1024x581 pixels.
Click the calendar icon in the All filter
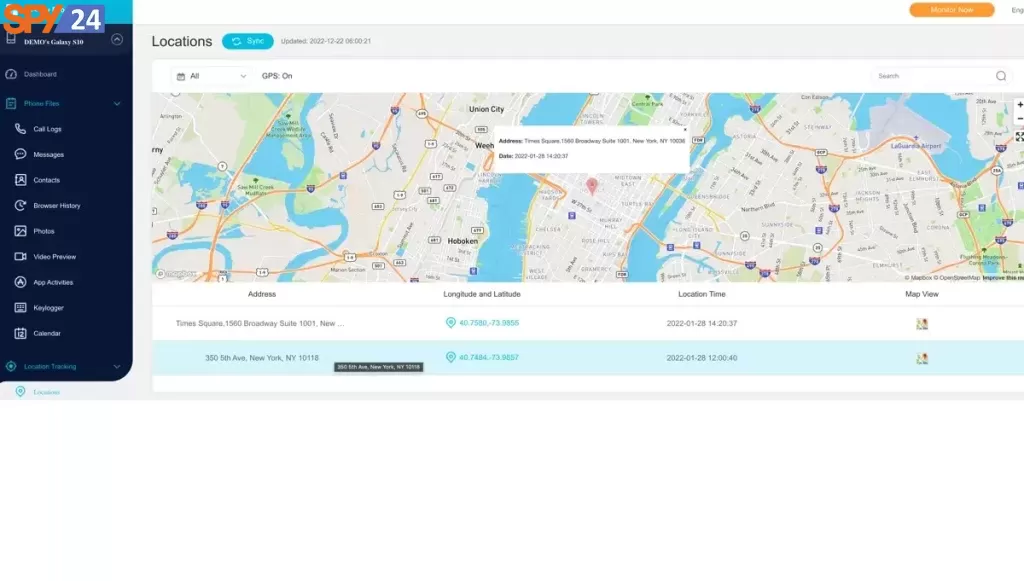(181, 76)
